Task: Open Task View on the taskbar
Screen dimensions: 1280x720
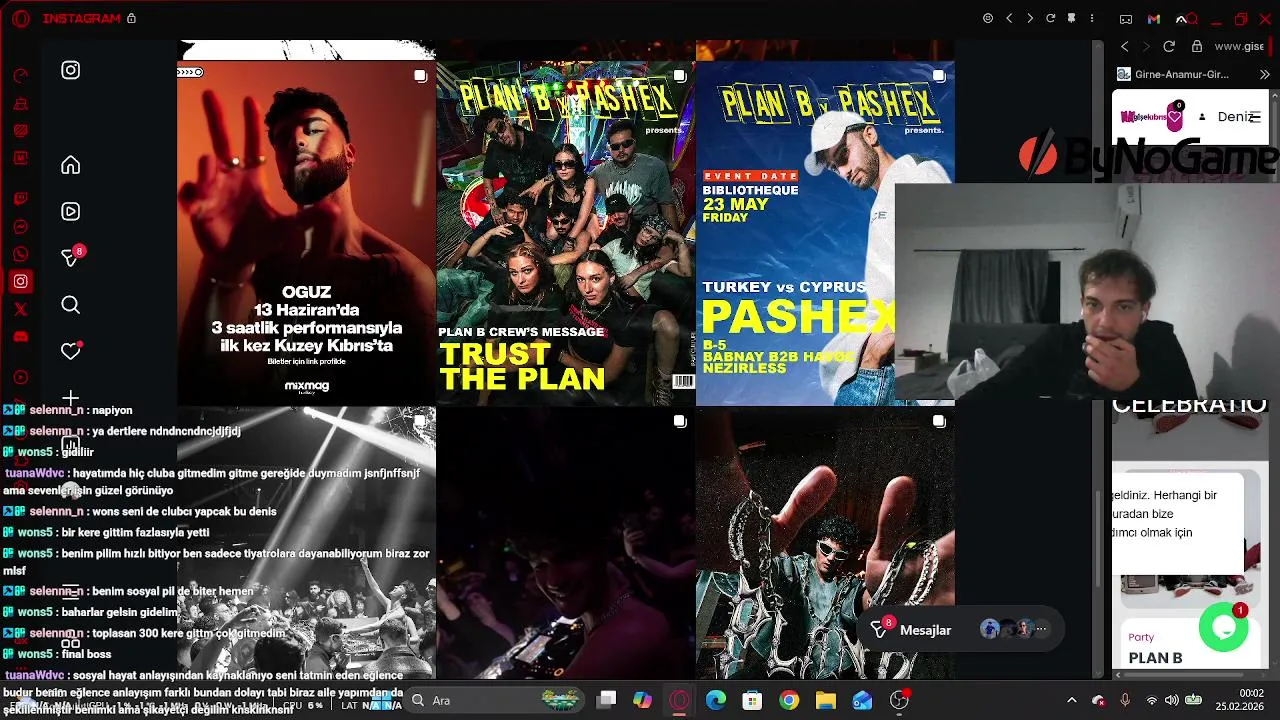Action: pos(606,700)
